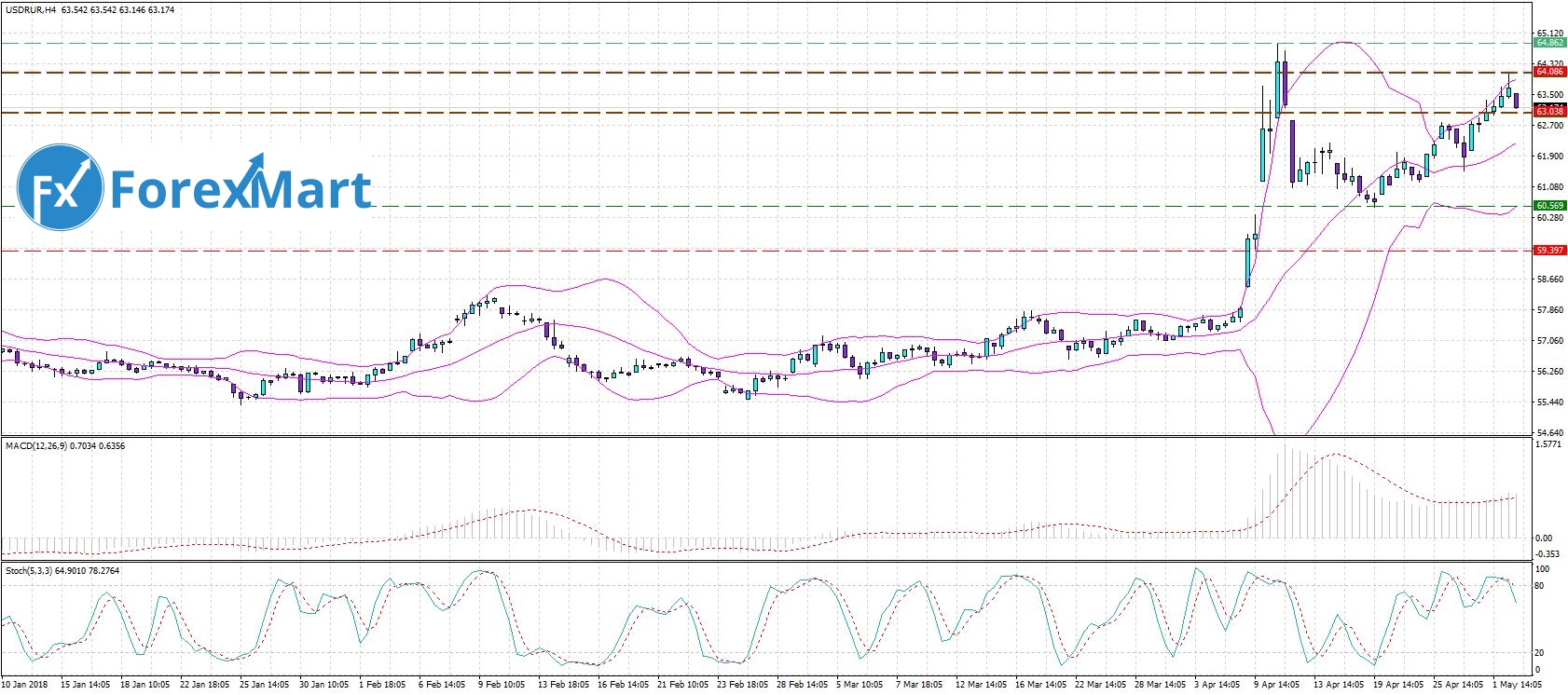
Task: Click the 58.660 price axis value
Action: tap(1550, 279)
